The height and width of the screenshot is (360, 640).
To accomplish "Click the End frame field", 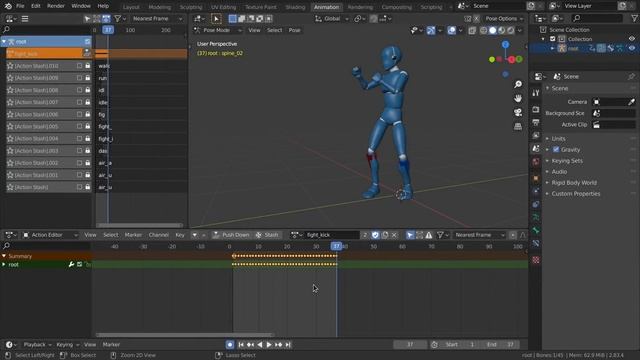I will click(x=501, y=344).
